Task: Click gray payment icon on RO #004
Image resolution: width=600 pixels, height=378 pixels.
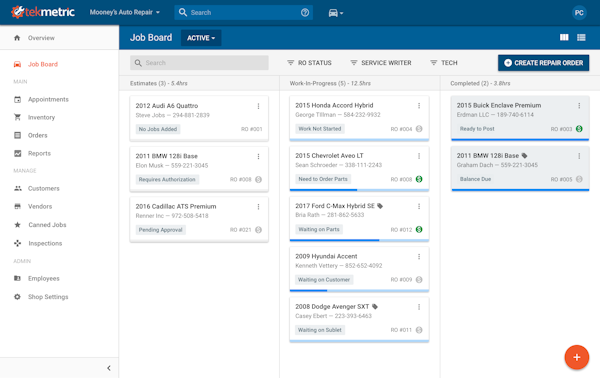Action: (x=419, y=129)
